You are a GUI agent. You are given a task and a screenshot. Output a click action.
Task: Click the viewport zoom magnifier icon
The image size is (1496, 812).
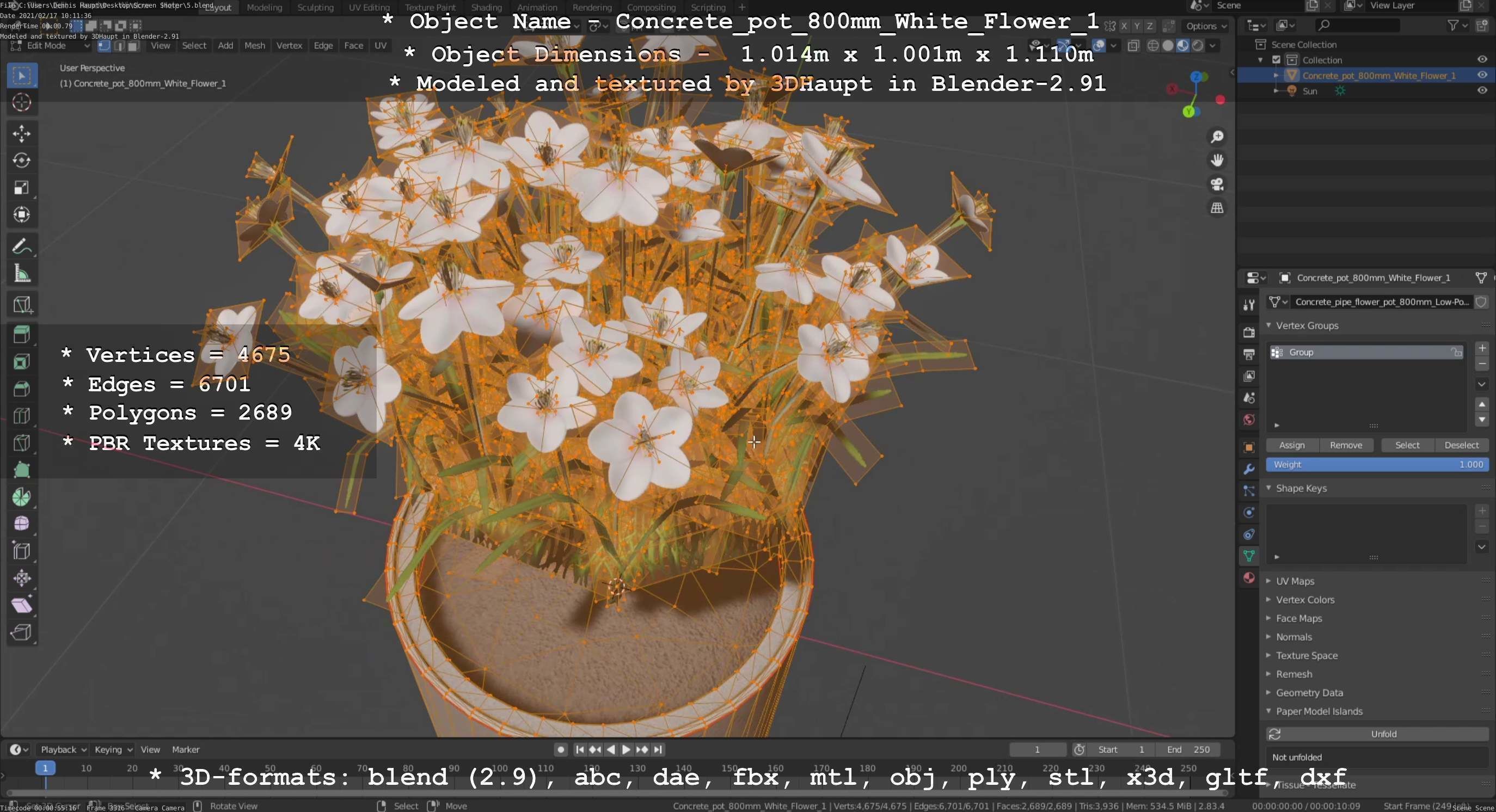pos(1217,137)
